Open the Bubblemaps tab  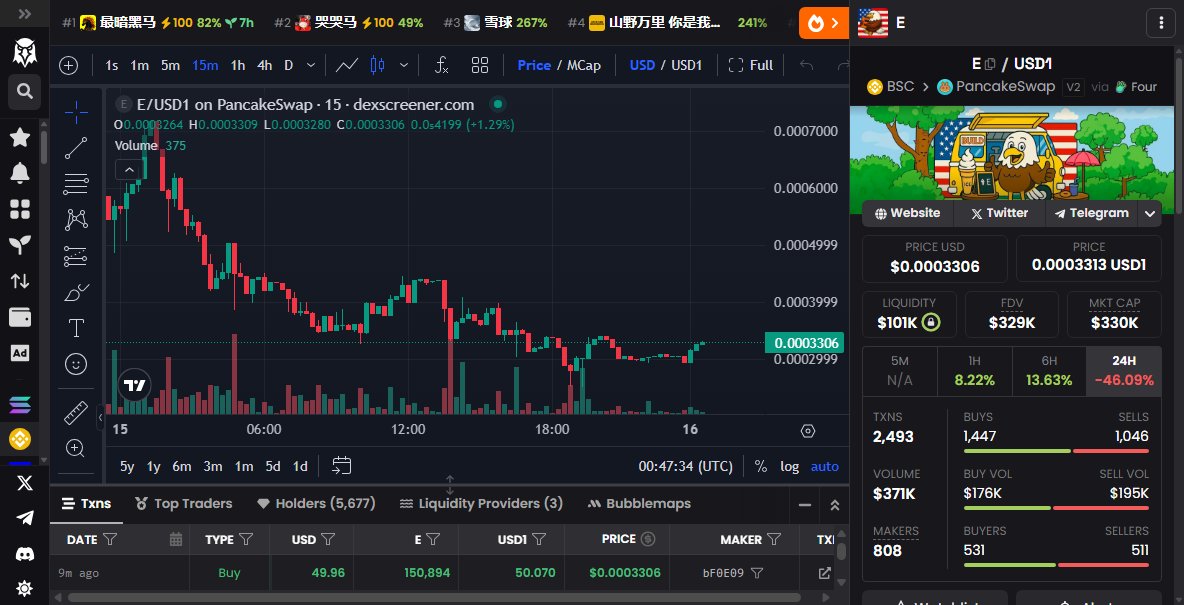[x=639, y=503]
